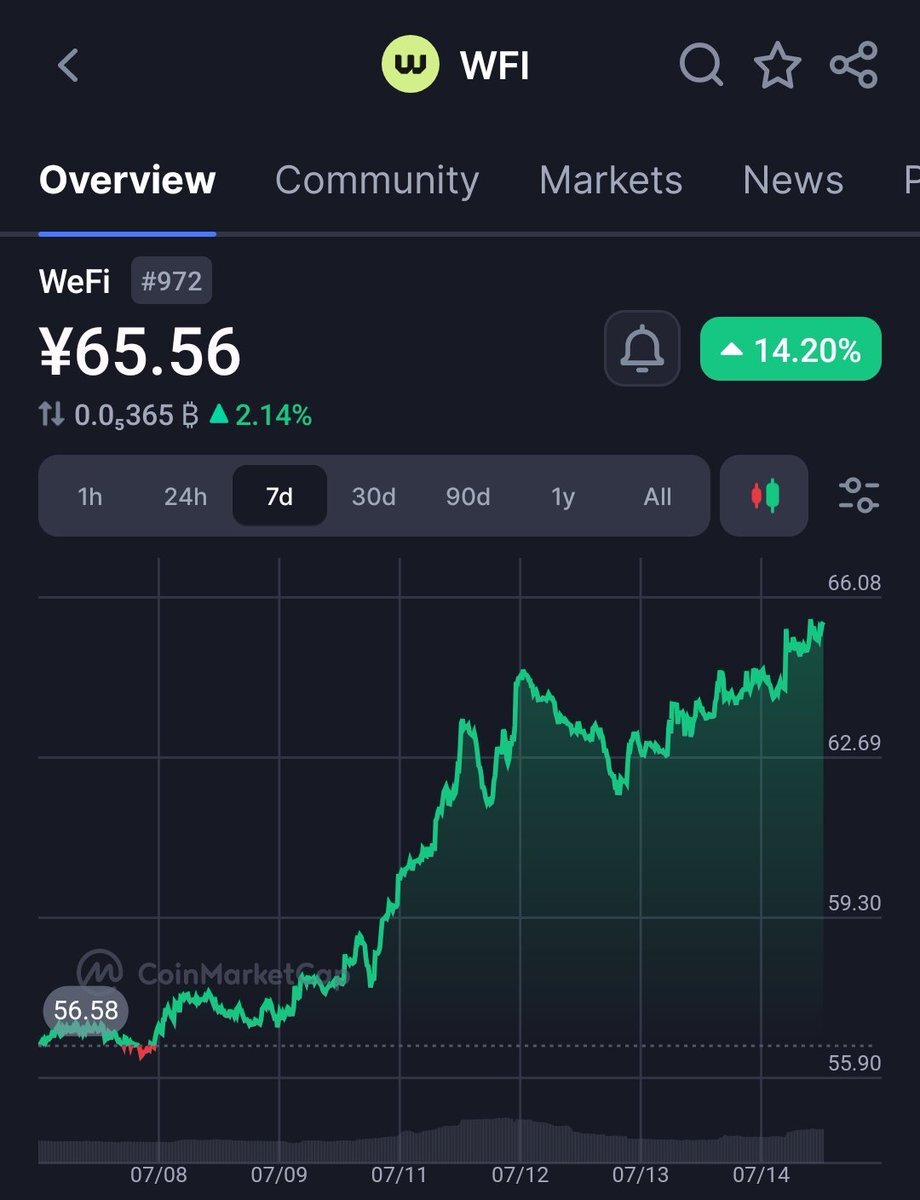Set a price alert with bell icon

(642, 349)
